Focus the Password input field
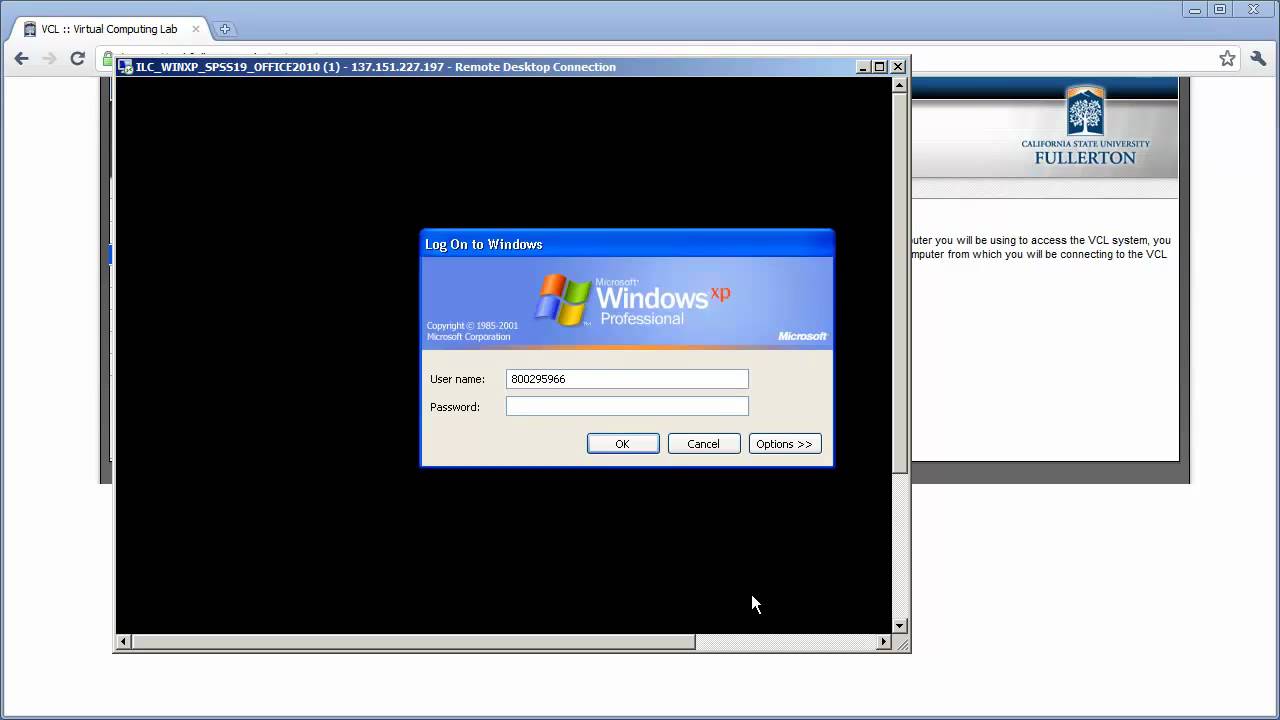1280x720 pixels. (x=627, y=406)
